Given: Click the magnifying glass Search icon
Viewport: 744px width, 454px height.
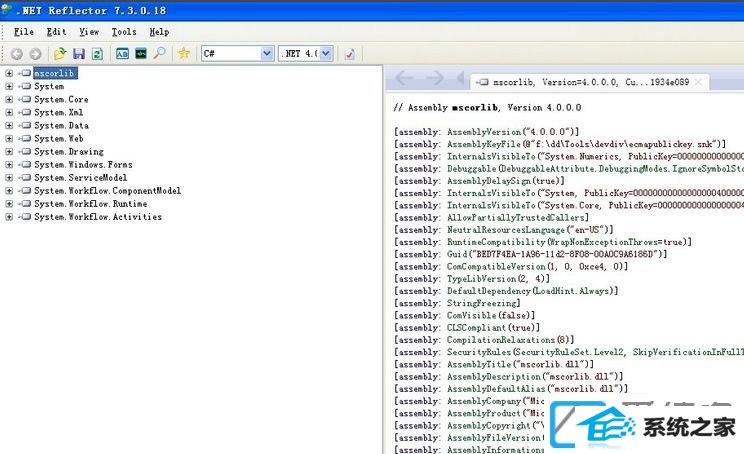Looking at the screenshot, I should click(159, 53).
